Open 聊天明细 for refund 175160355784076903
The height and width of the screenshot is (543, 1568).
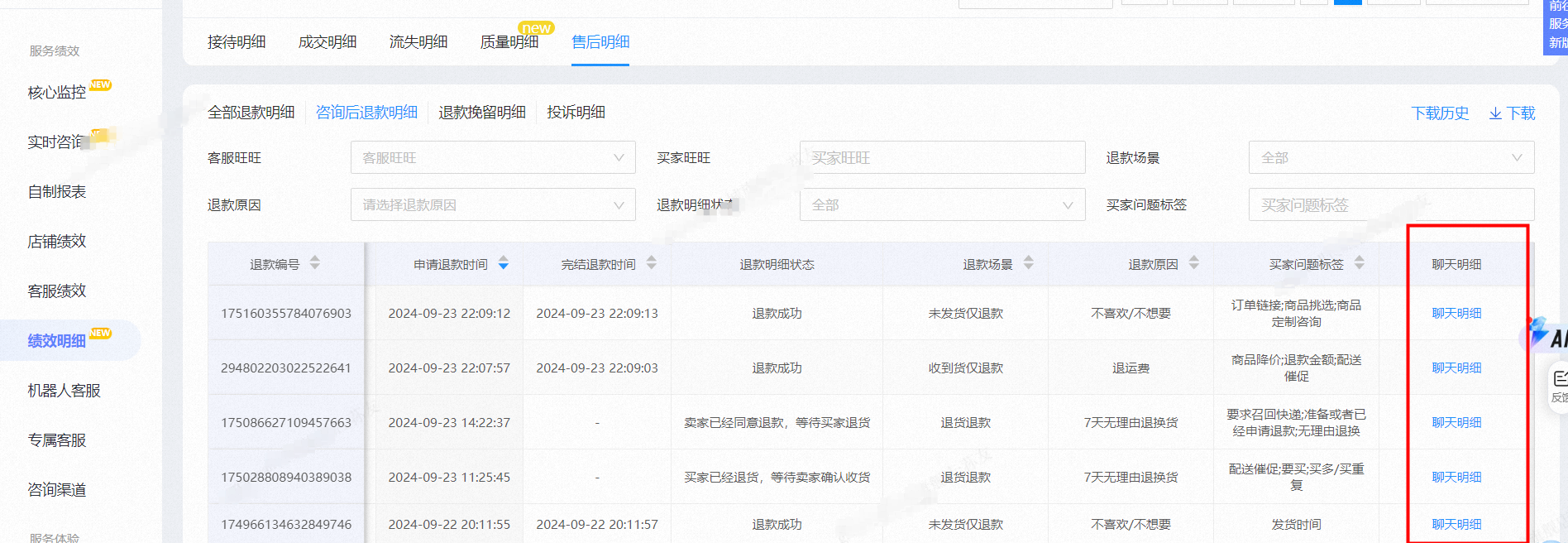[1456, 313]
